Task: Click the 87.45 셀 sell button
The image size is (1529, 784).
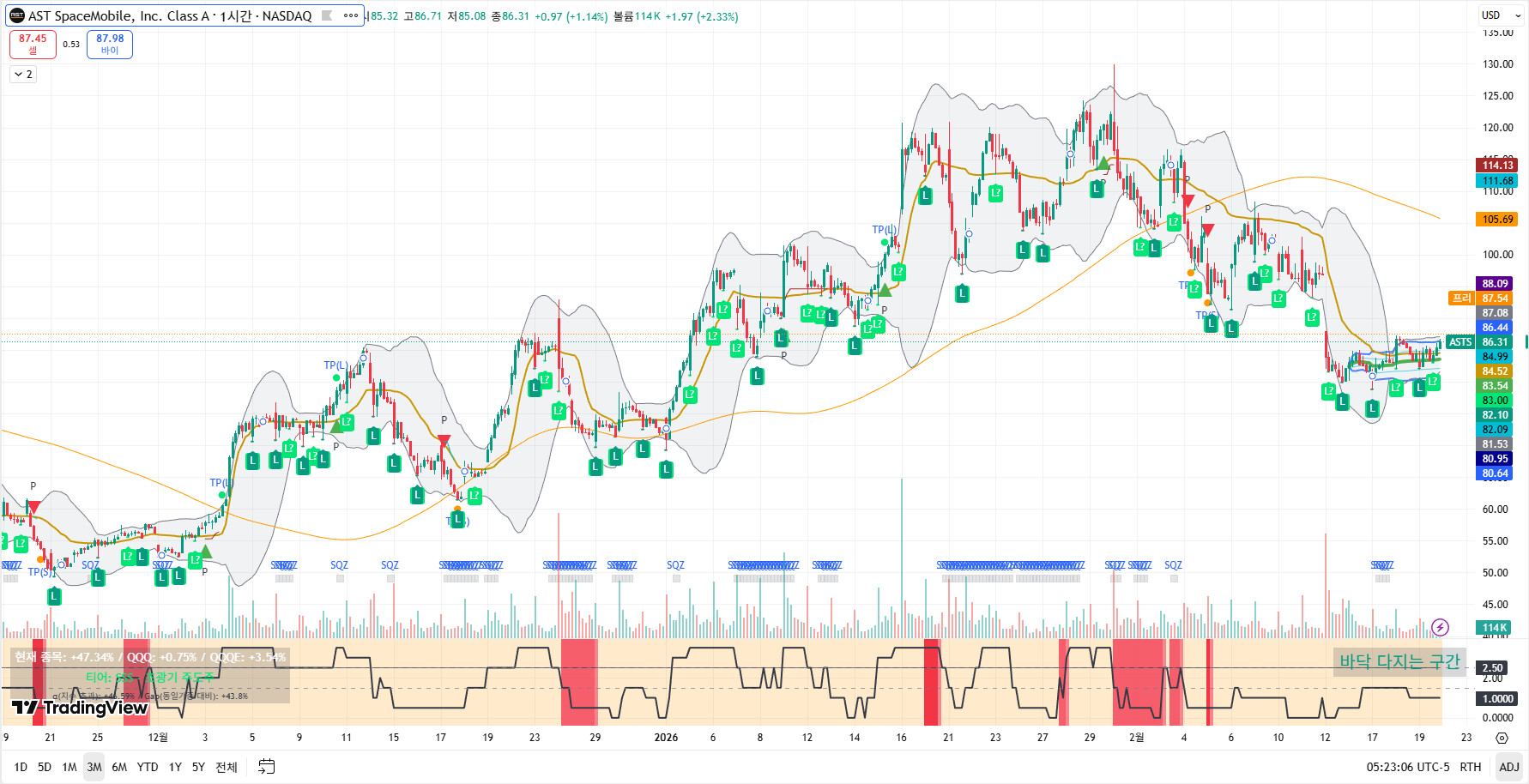Action: 33,45
